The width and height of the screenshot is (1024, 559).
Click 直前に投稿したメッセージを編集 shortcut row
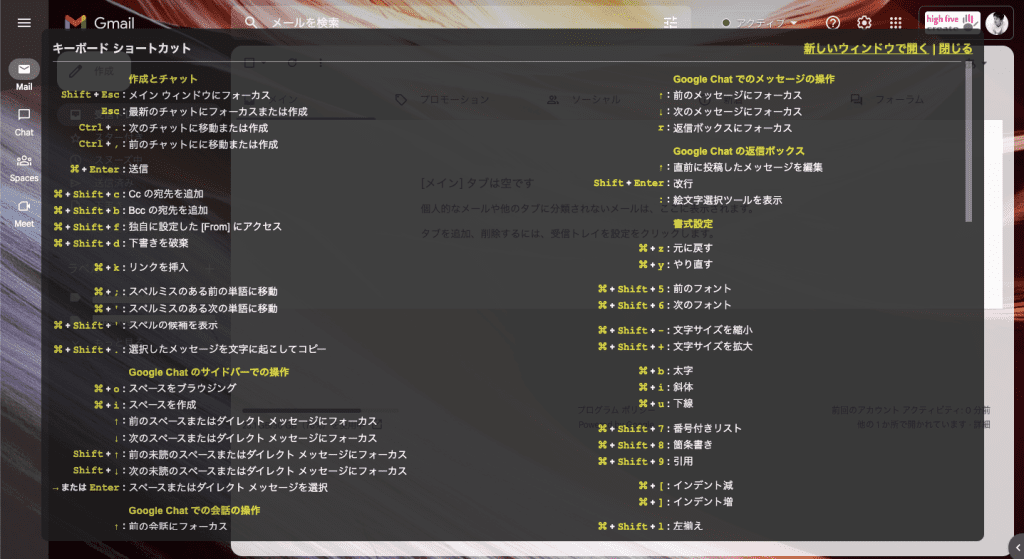click(x=741, y=167)
